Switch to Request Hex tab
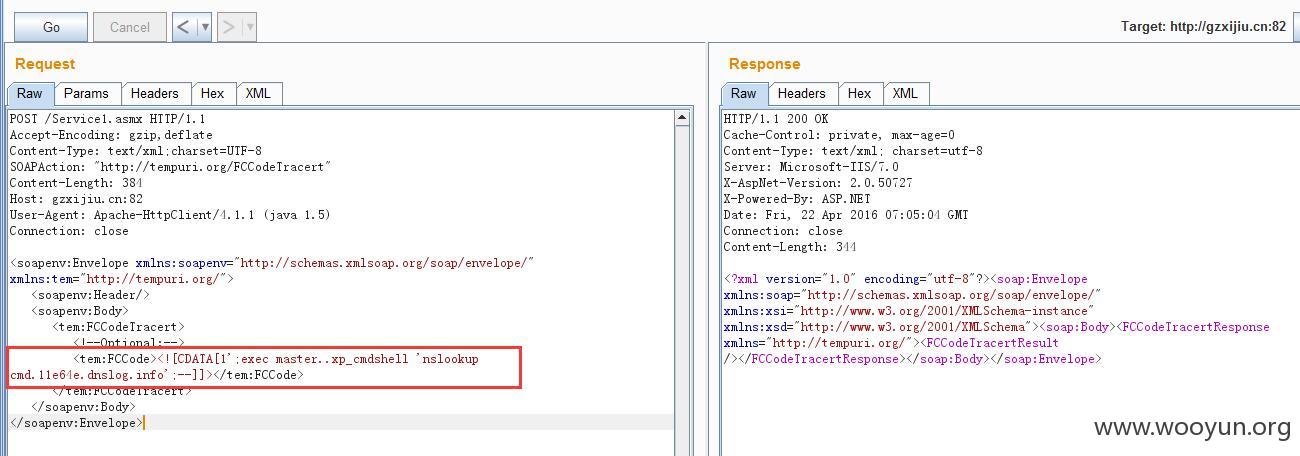Viewport: 1300px width, 456px height. pyautogui.click(x=212, y=93)
